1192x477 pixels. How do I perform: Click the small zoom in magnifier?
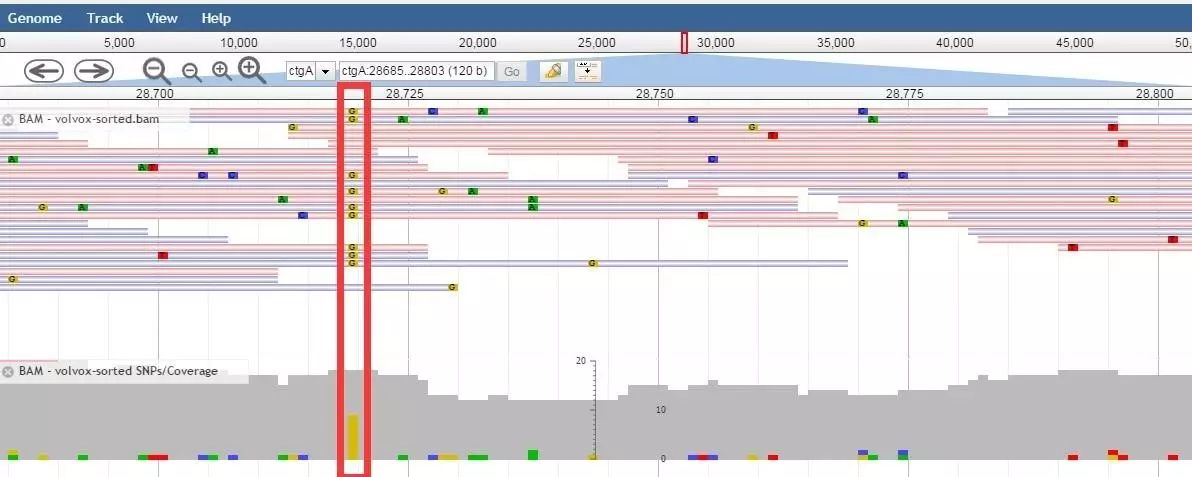click(x=221, y=71)
